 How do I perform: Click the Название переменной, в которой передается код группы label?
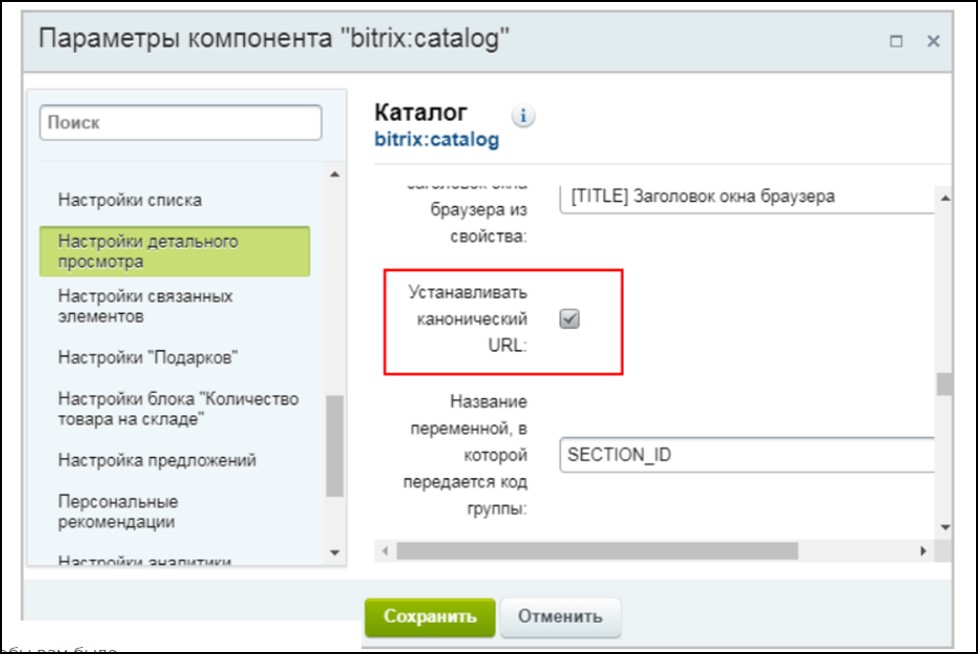coord(465,455)
